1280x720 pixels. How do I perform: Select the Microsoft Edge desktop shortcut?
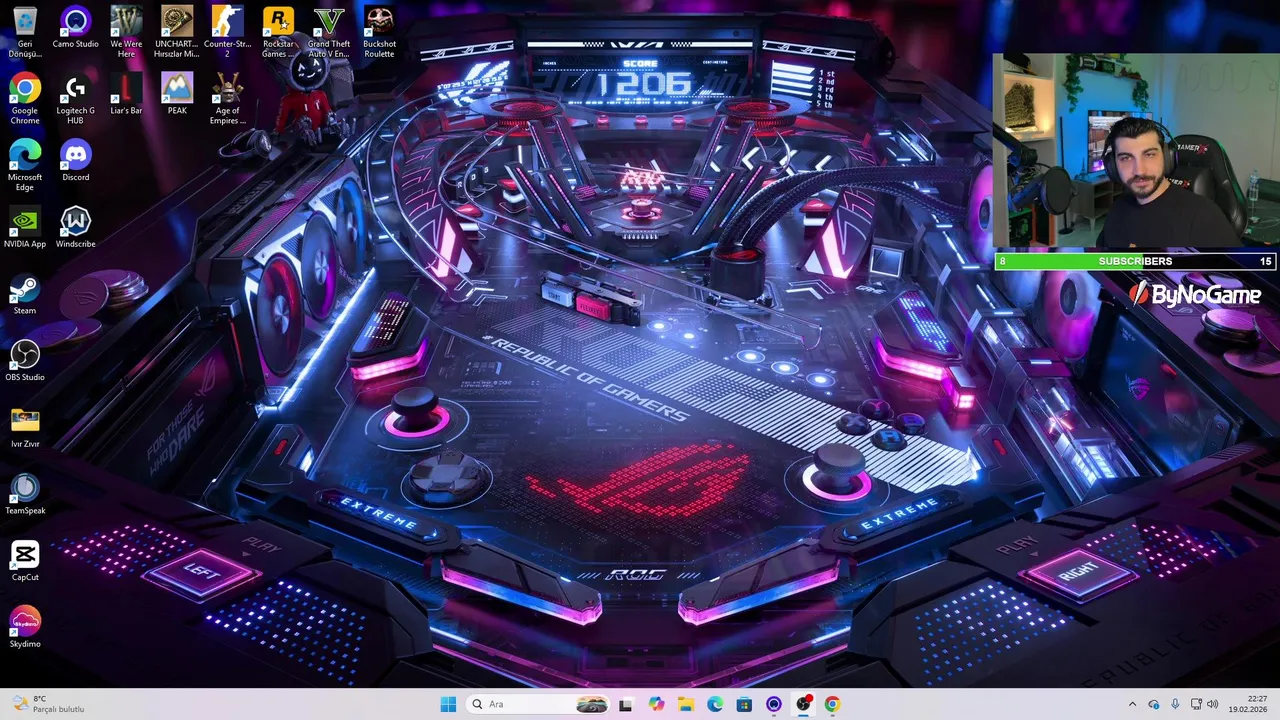tap(25, 166)
